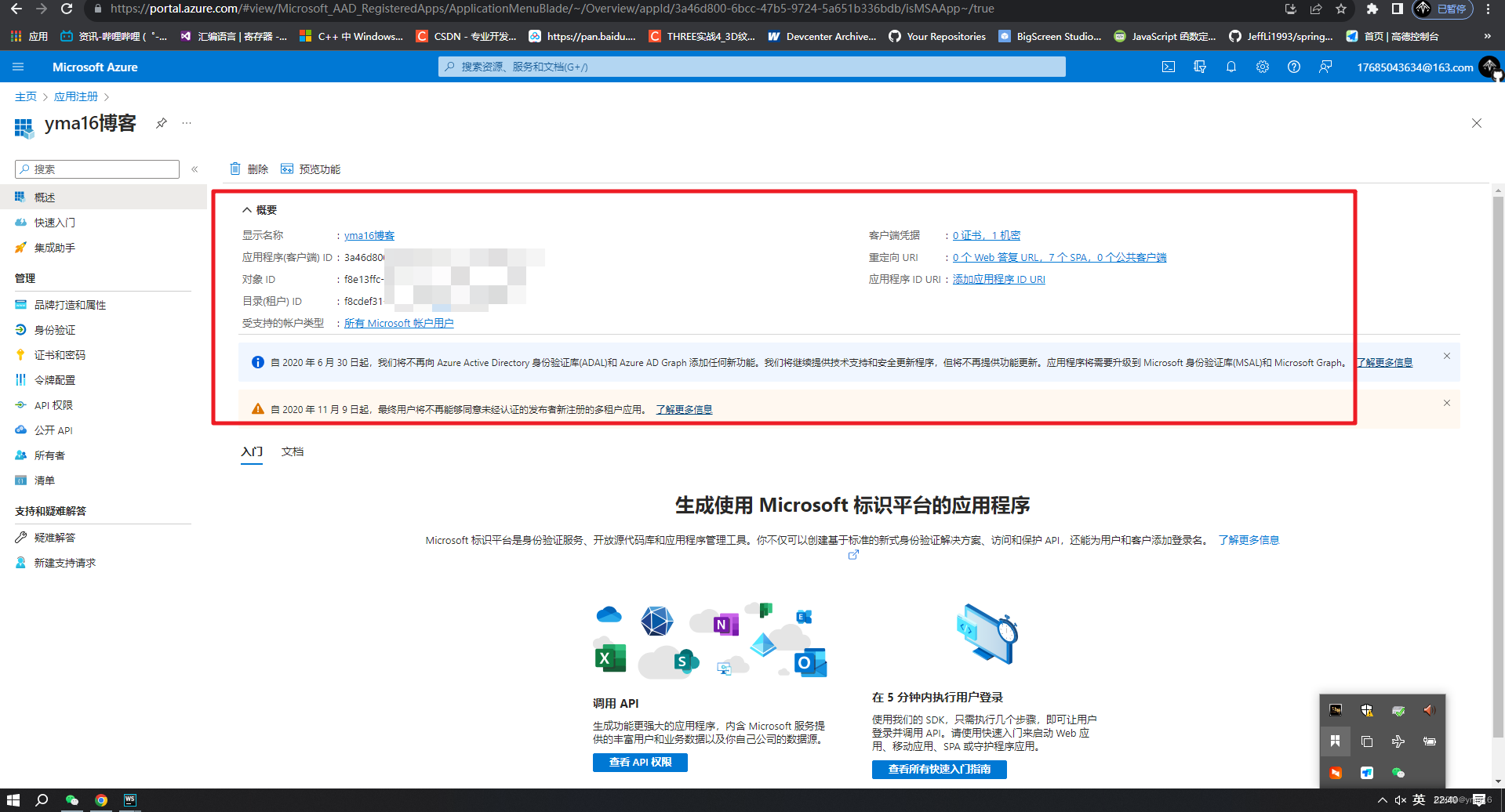Viewport: 1505px width, 812px height.
Task: Switch to the 文档 tab
Action: point(293,452)
